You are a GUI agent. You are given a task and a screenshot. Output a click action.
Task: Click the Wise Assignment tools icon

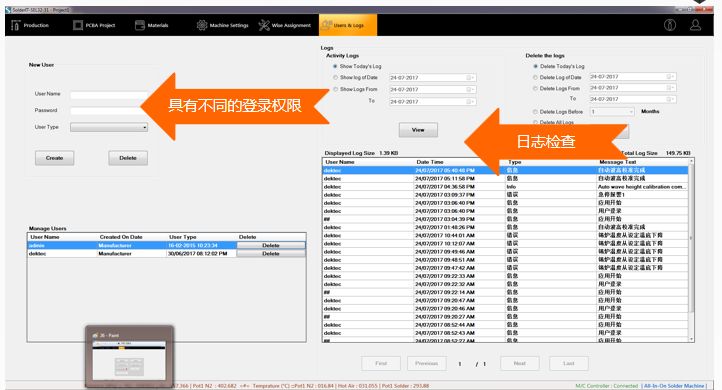pos(263,25)
